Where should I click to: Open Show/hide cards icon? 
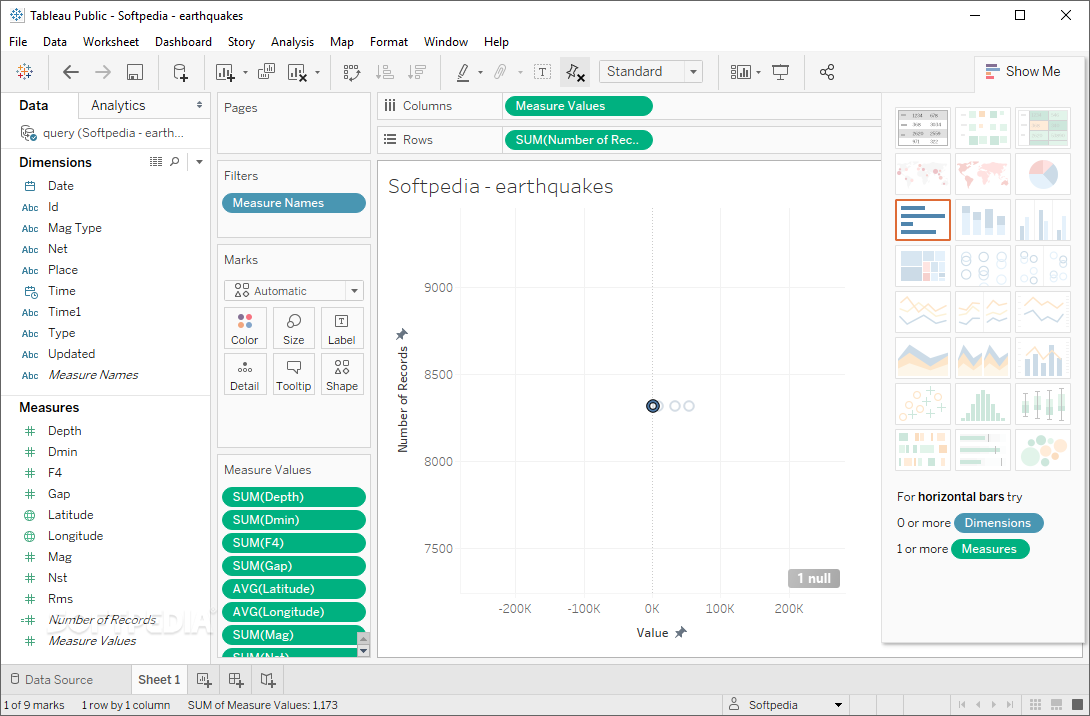pyautogui.click(x=740, y=72)
